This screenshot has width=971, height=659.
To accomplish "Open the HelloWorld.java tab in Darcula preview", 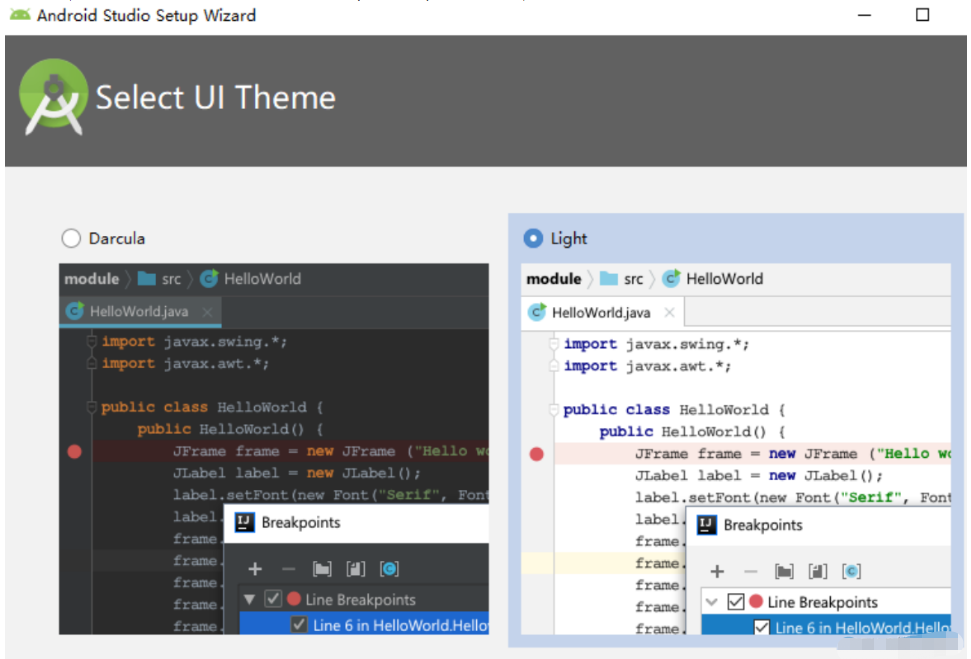I will point(138,311).
